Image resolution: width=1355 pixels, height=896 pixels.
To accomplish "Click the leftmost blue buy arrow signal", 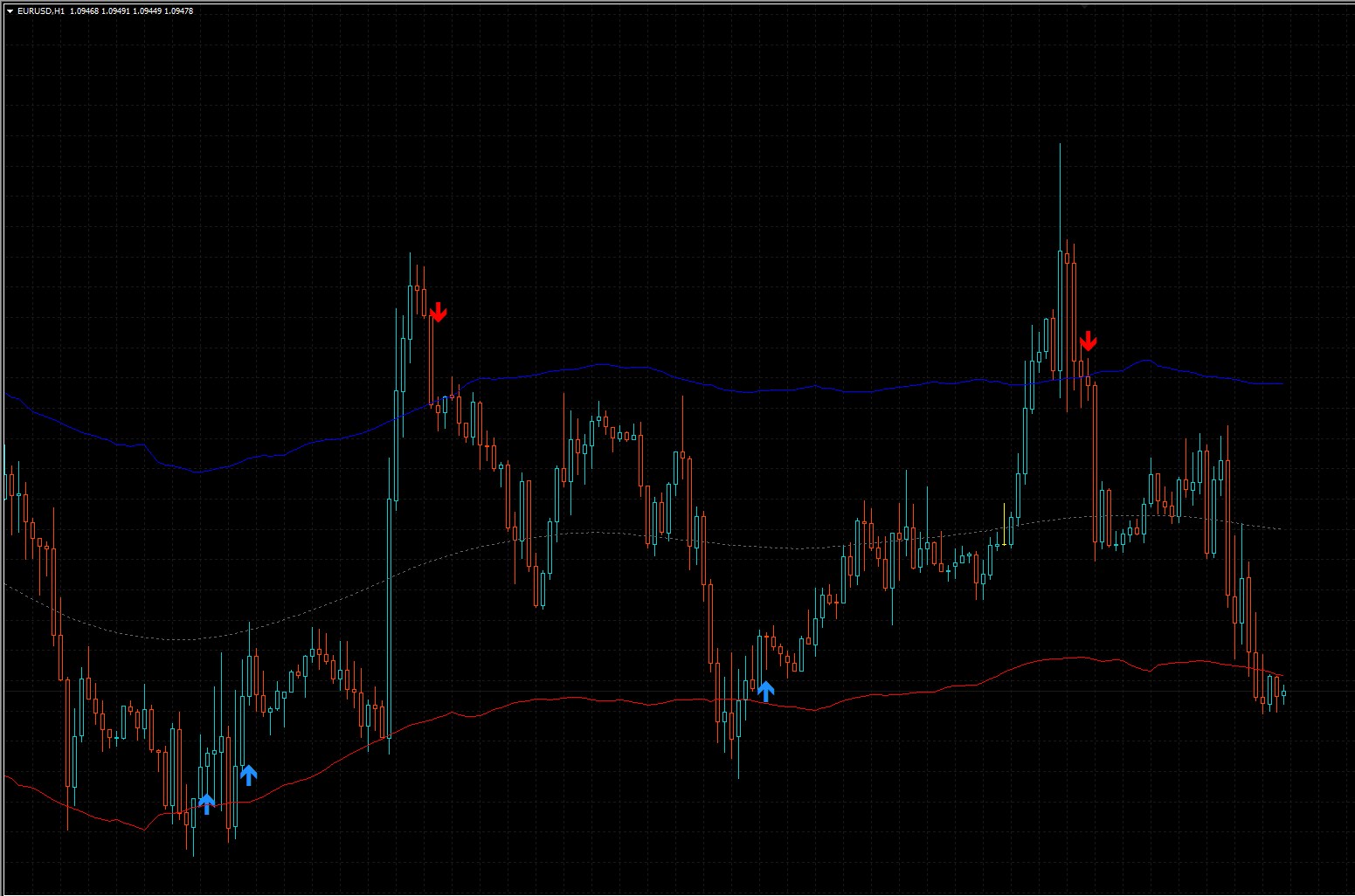I will 206,804.
